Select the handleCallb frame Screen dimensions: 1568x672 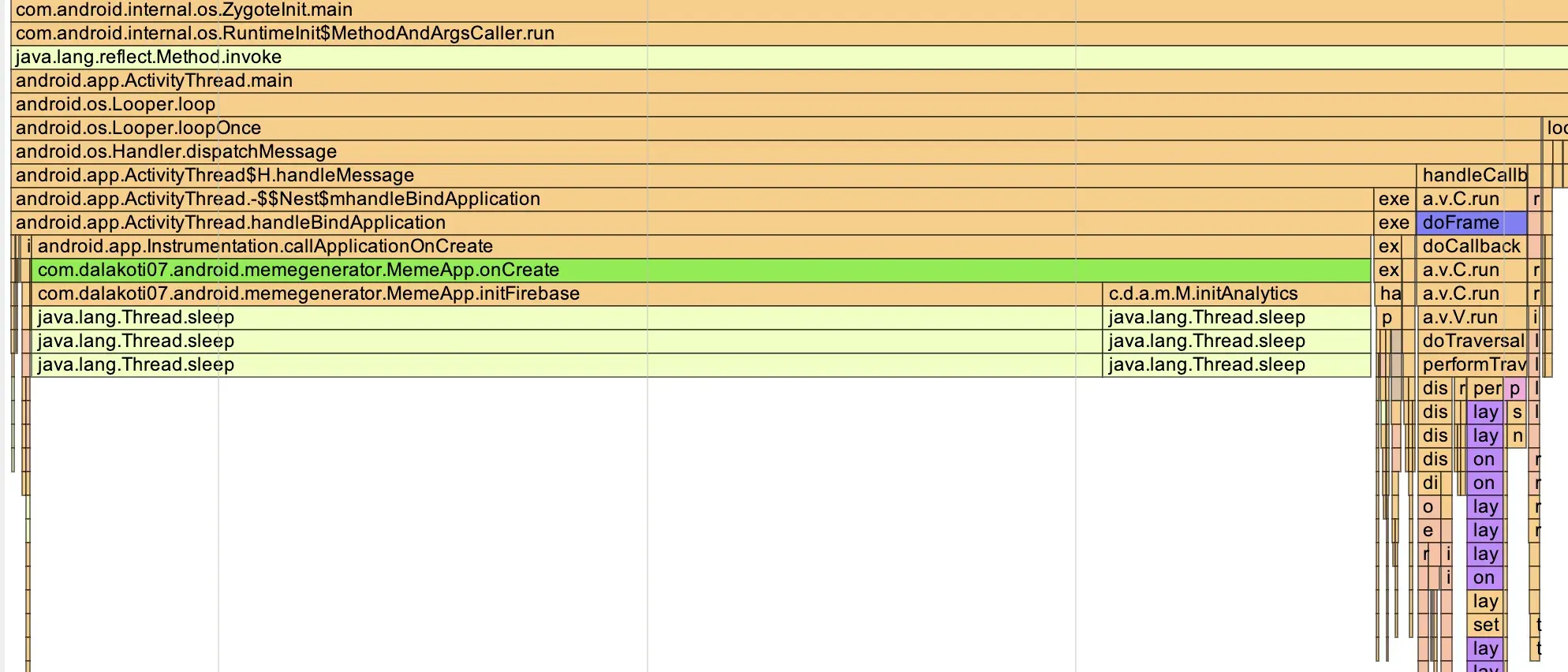[1473, 176]
